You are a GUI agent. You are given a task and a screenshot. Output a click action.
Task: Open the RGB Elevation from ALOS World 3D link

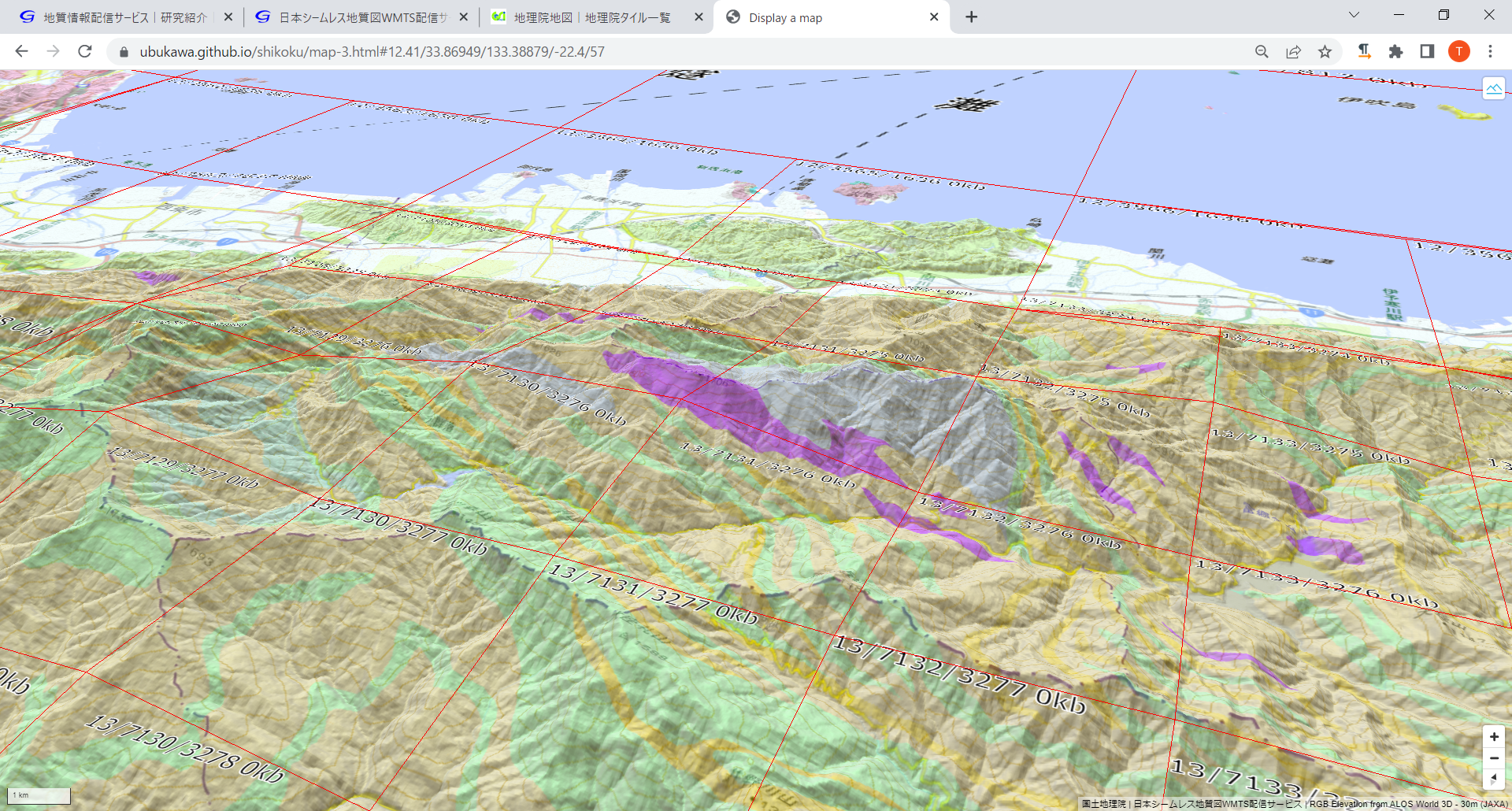1409,804
